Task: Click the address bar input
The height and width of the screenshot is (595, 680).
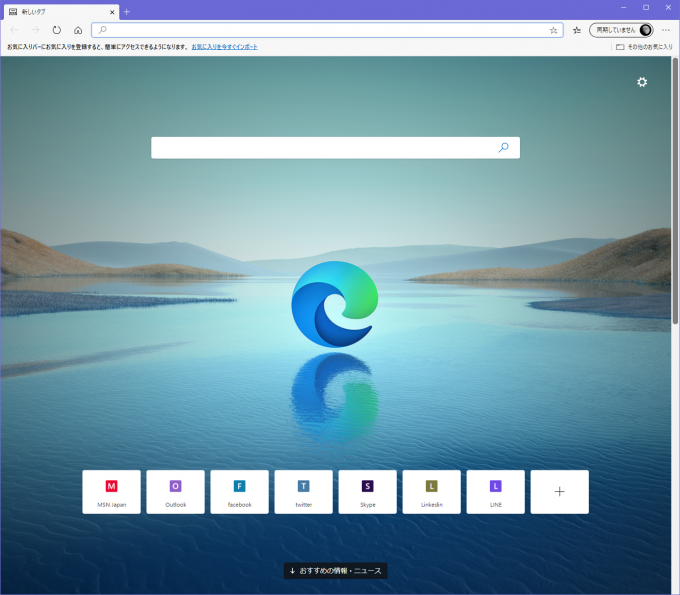Action: 327,30
